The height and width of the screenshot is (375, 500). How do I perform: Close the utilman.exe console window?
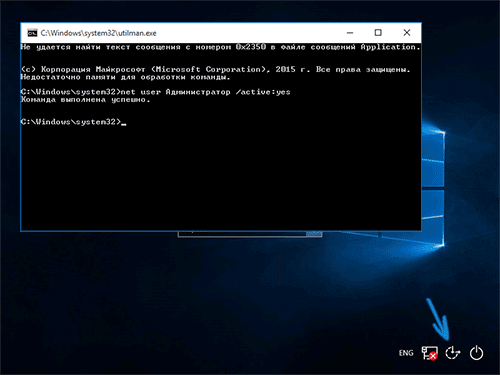[407, 33]
